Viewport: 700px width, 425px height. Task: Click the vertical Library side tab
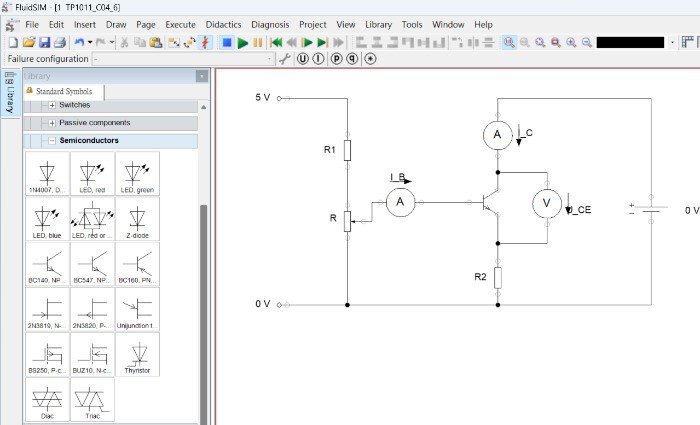9,93
